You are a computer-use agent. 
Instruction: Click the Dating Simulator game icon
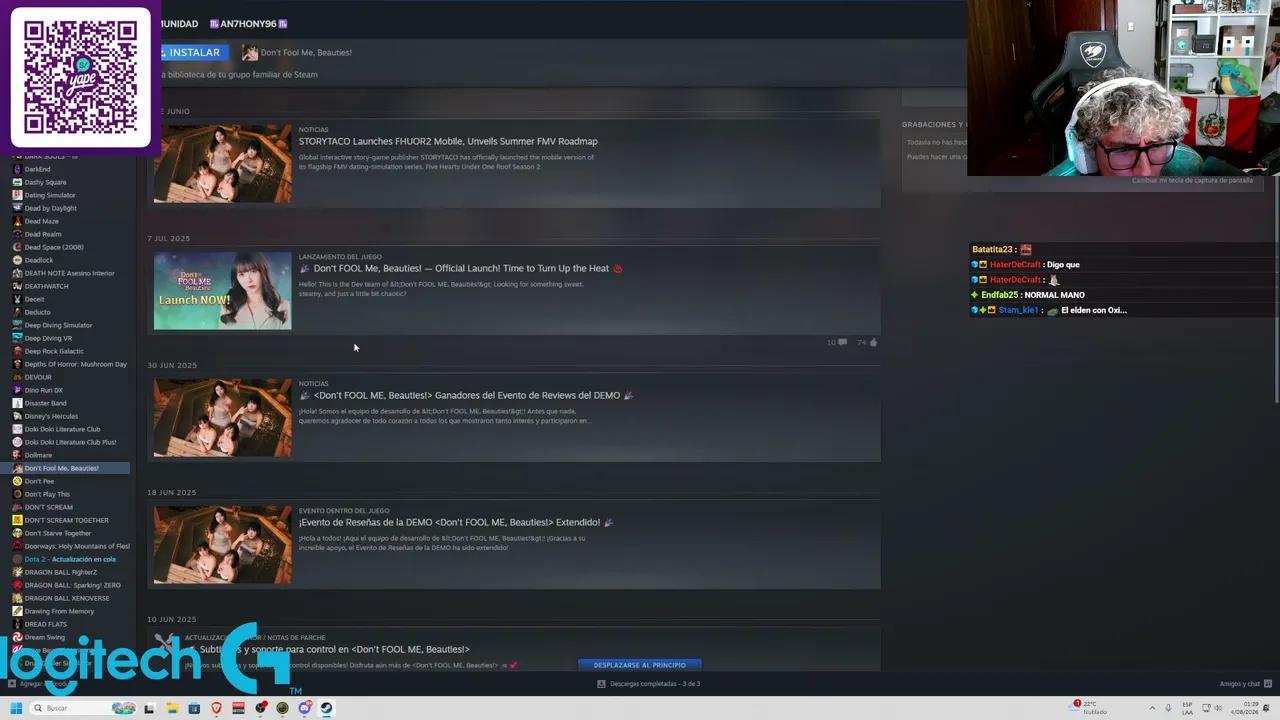tap(17, 195)
